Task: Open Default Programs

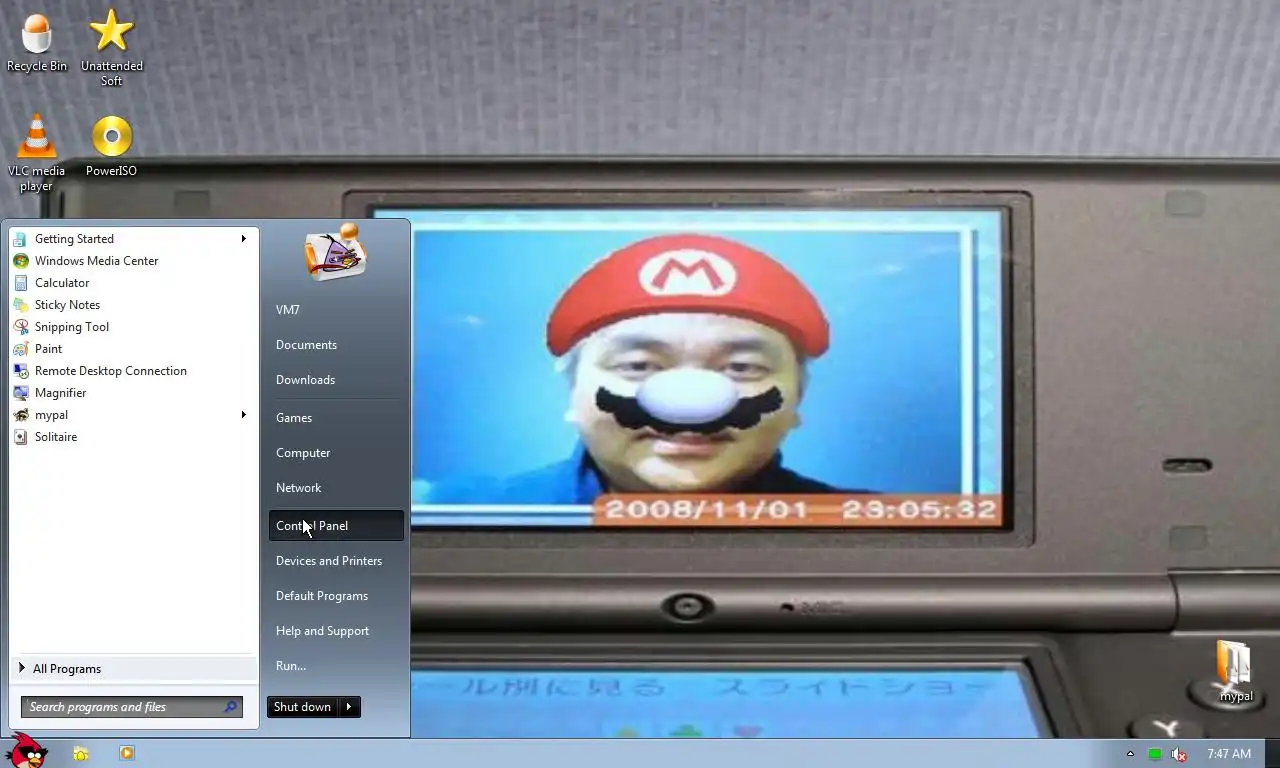Action: (x=335, y=596)
